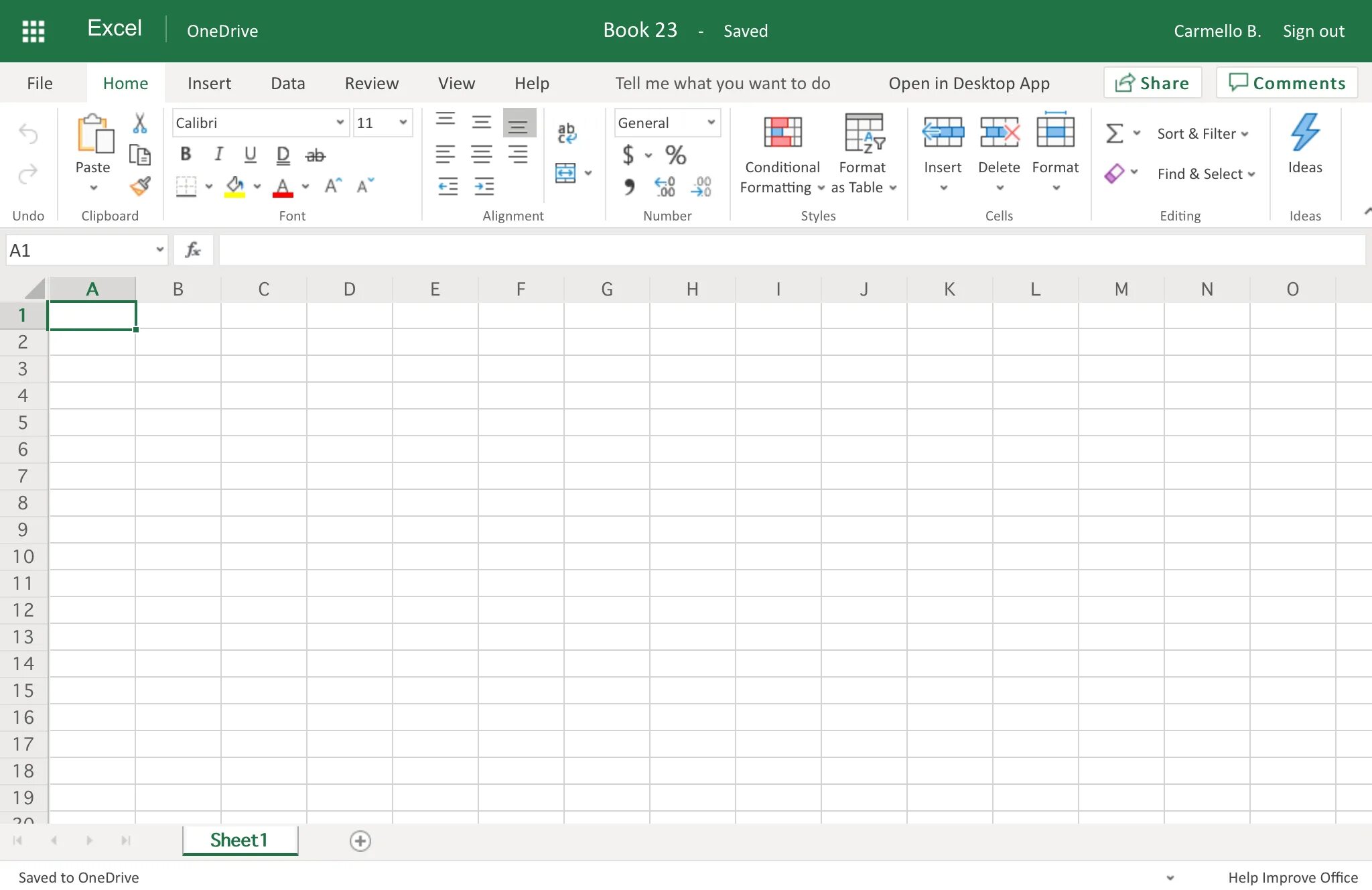Add a new sheet with plus button
This screenshot has width=1372, height=890.
coord(360,840)
